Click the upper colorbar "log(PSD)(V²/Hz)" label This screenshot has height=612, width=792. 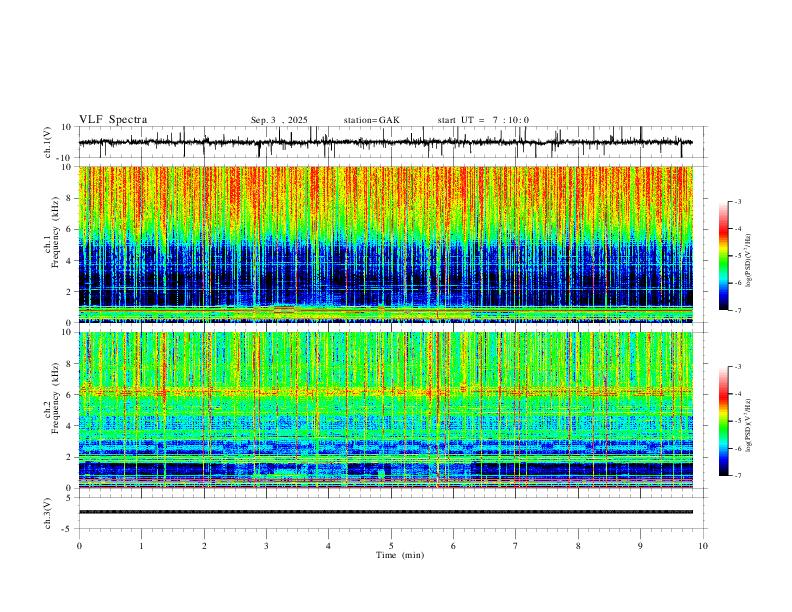click(x=748, y=261)
